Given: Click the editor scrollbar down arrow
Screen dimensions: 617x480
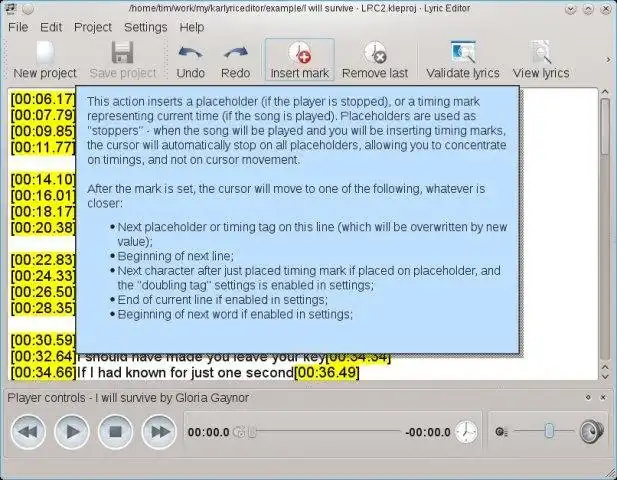Looking at the screenshot, I should pos(605,377).
